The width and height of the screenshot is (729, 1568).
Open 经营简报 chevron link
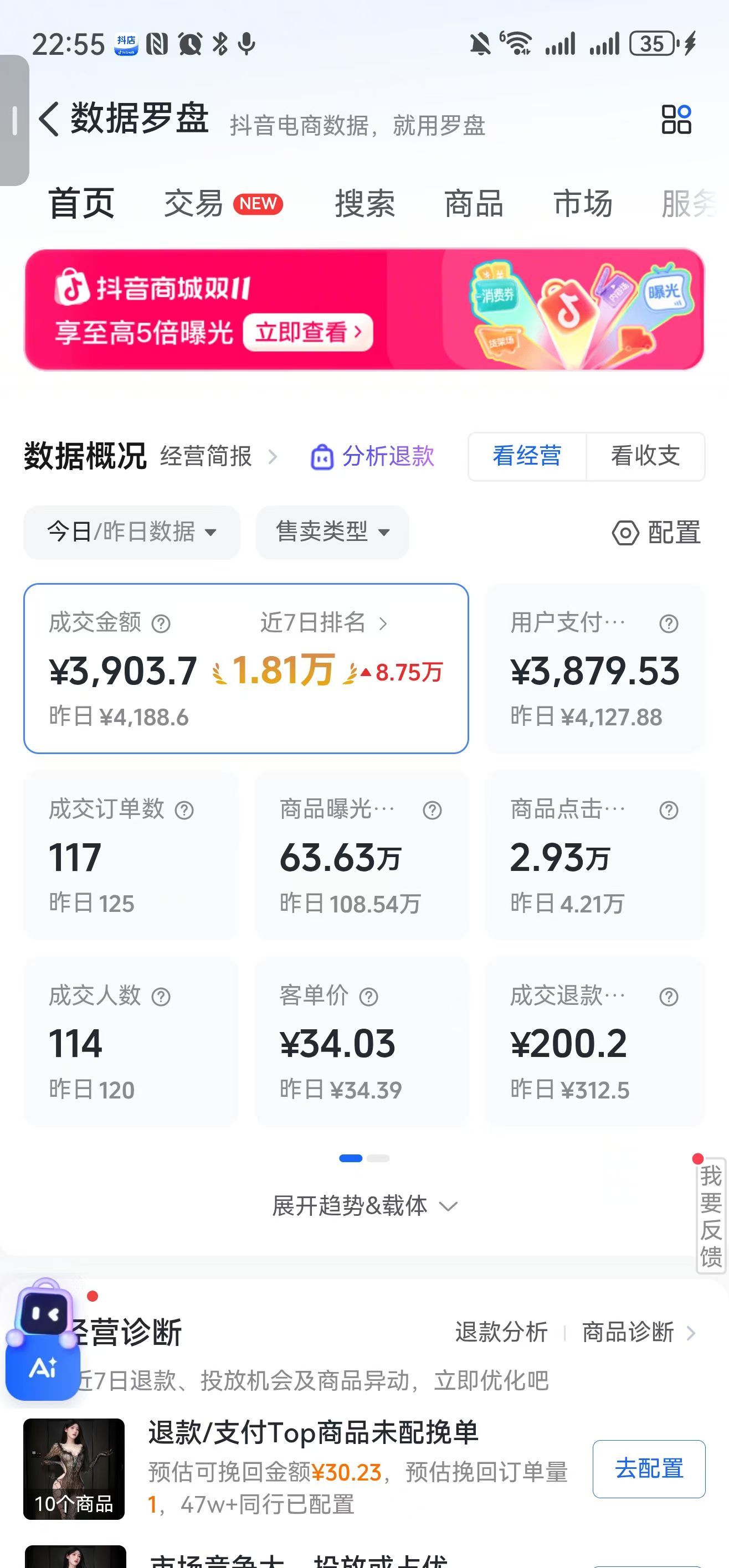[219, 457]
